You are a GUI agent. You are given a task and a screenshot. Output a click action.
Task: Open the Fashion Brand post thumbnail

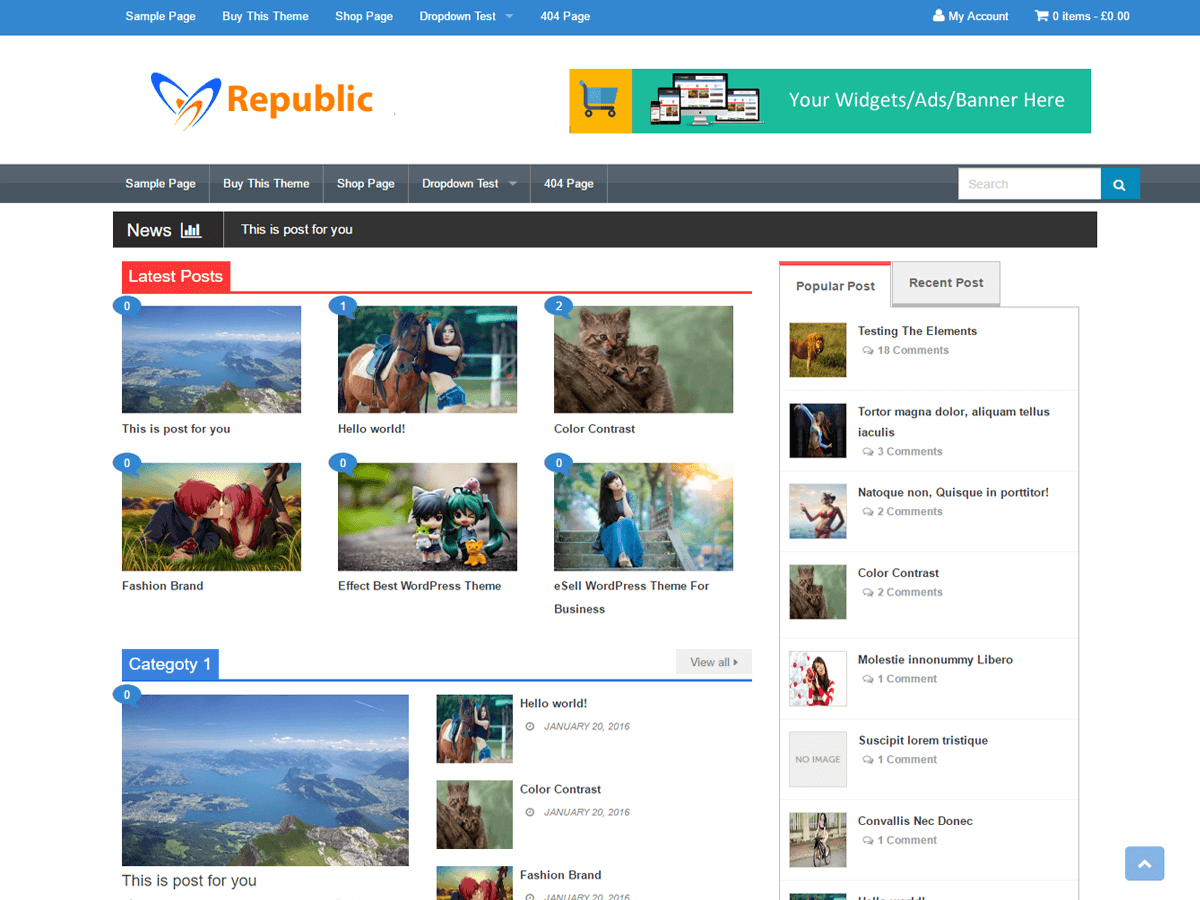coord(211,517)
